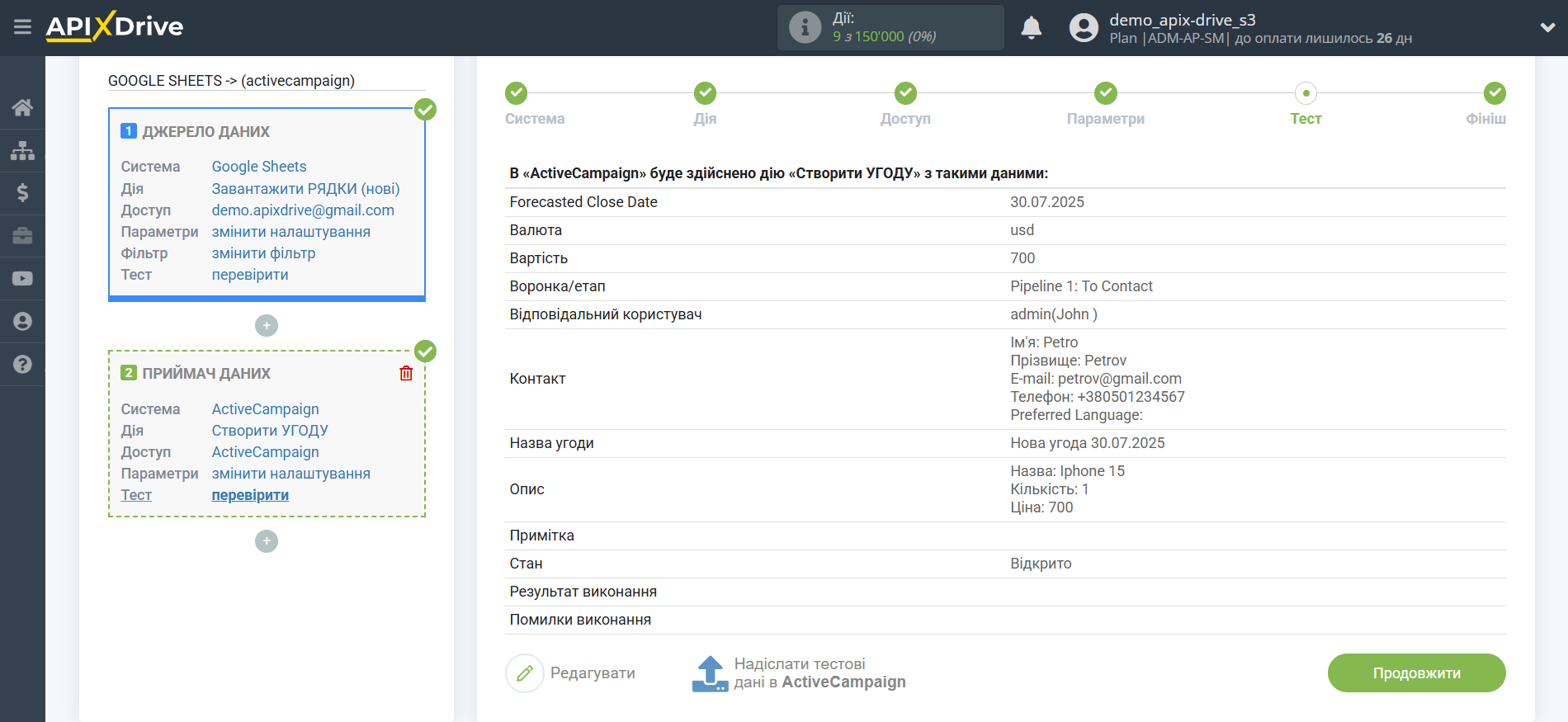Open the billing dollar icon in sidebar
This screenshot has height=722, width=1568.
[x=22, y=193]
